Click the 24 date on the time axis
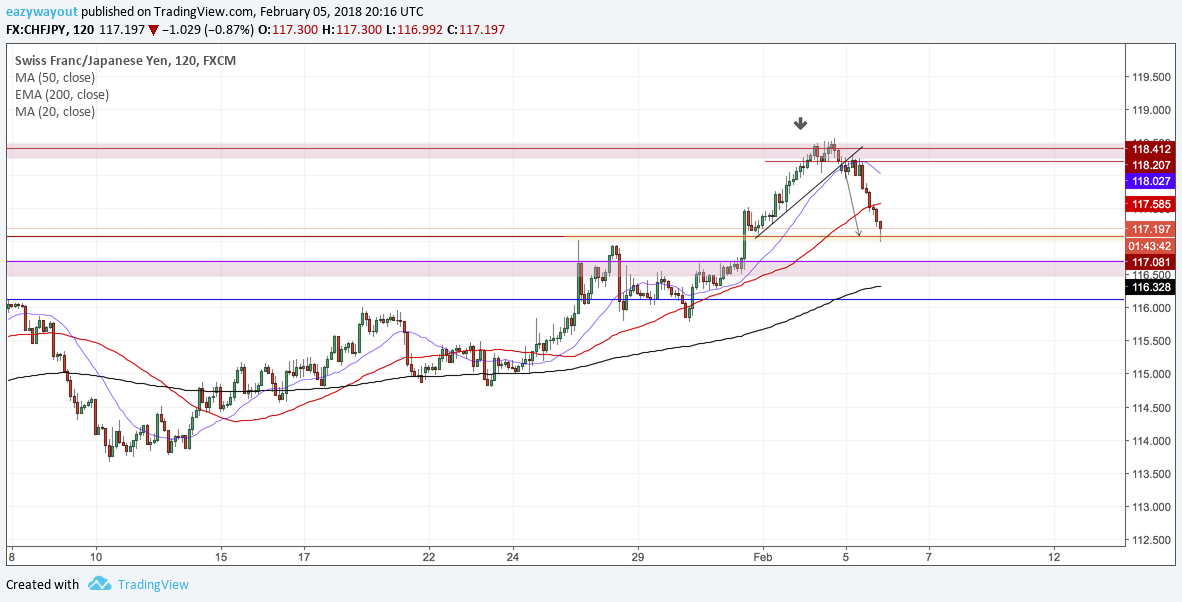The image size is (1182, 602). click(513, 557)
